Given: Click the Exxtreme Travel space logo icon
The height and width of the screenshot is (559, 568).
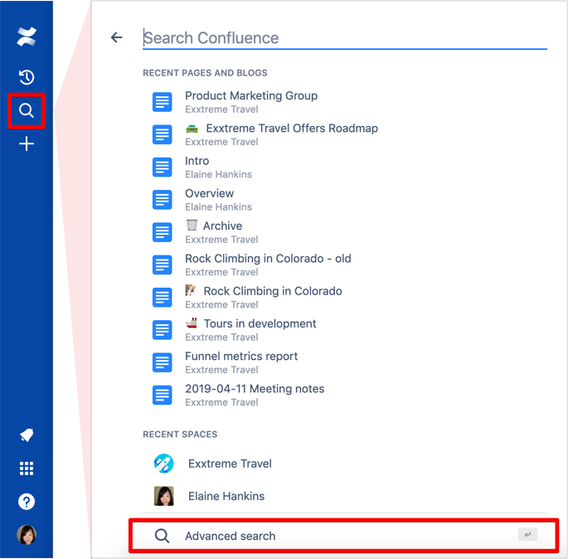Looking at the screenshot, I should [x=164, y=463].
